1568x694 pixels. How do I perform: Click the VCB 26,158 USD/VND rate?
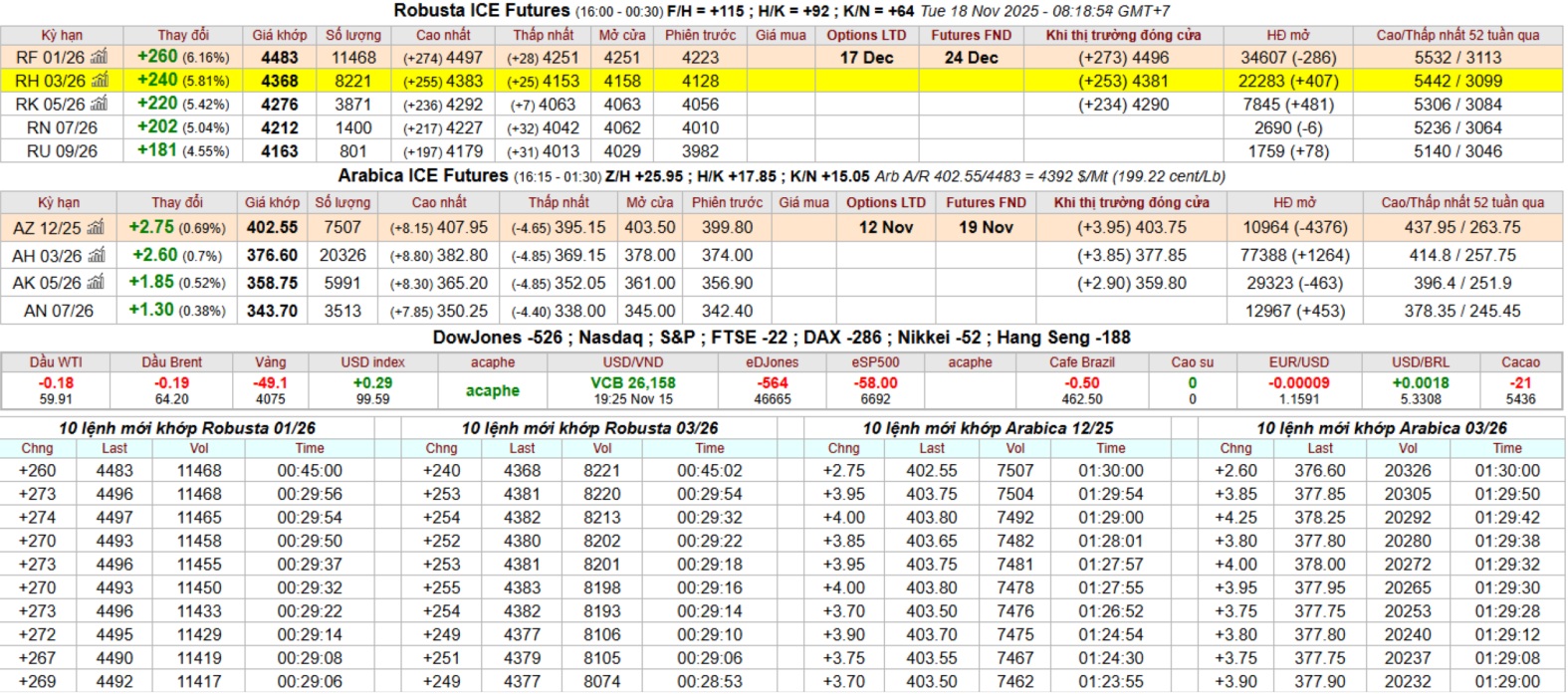coord(632,383)
